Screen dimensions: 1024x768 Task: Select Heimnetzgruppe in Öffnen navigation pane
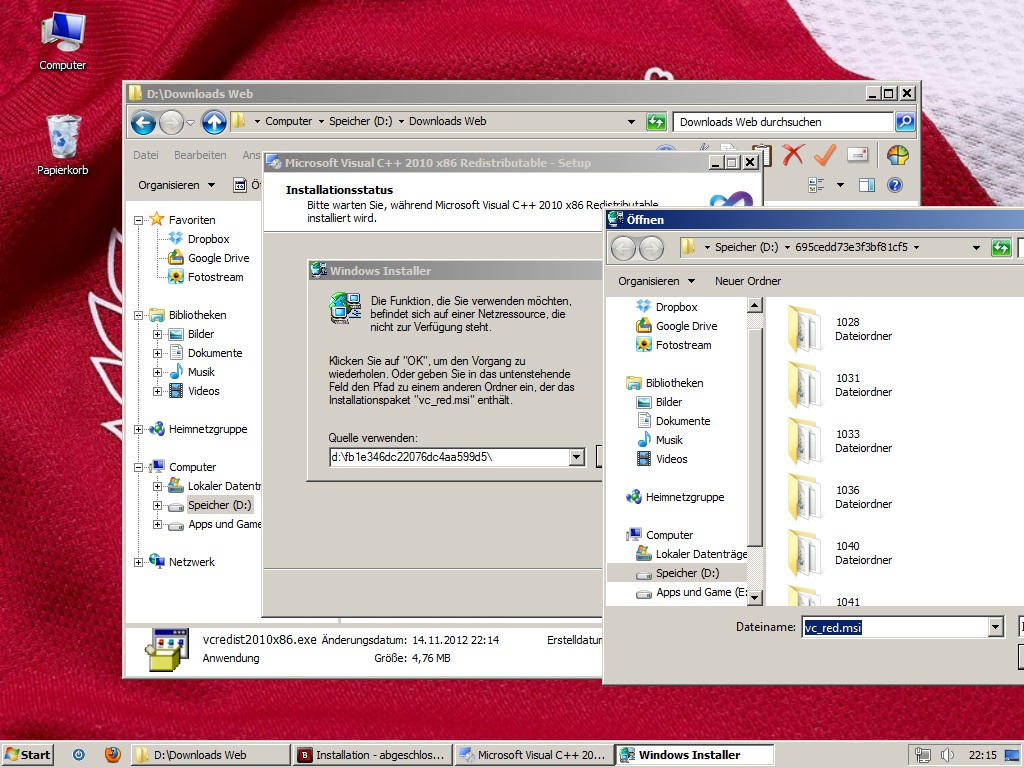pos(675,497)
